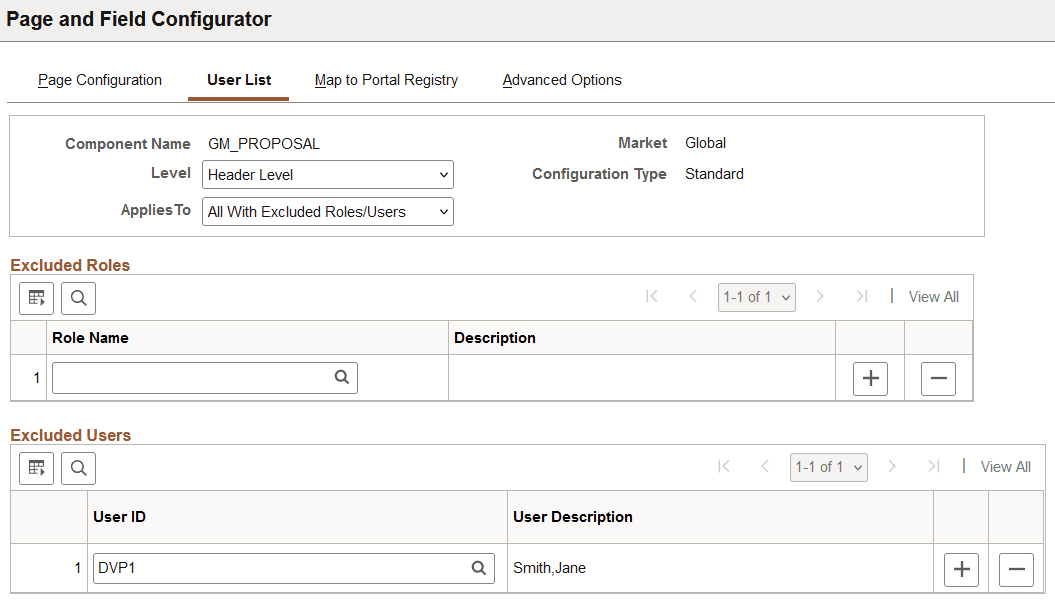The height and width of the screenshot is (603, 1055).
Task: Open the Level dropdown
Action: click(327, 174)
